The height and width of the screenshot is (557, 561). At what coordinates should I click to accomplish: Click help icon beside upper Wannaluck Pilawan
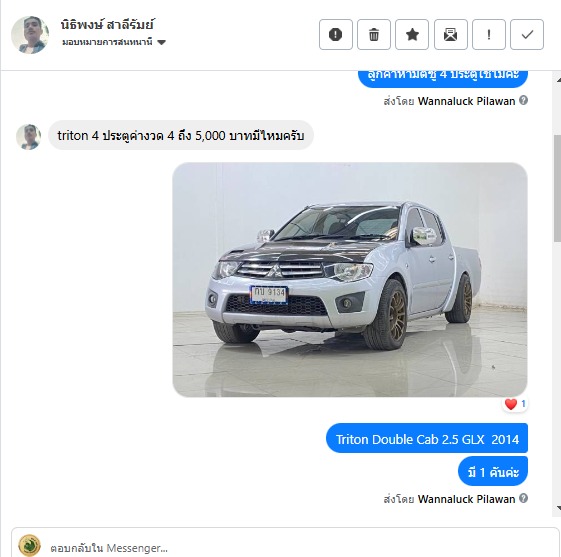pos(523,100)
